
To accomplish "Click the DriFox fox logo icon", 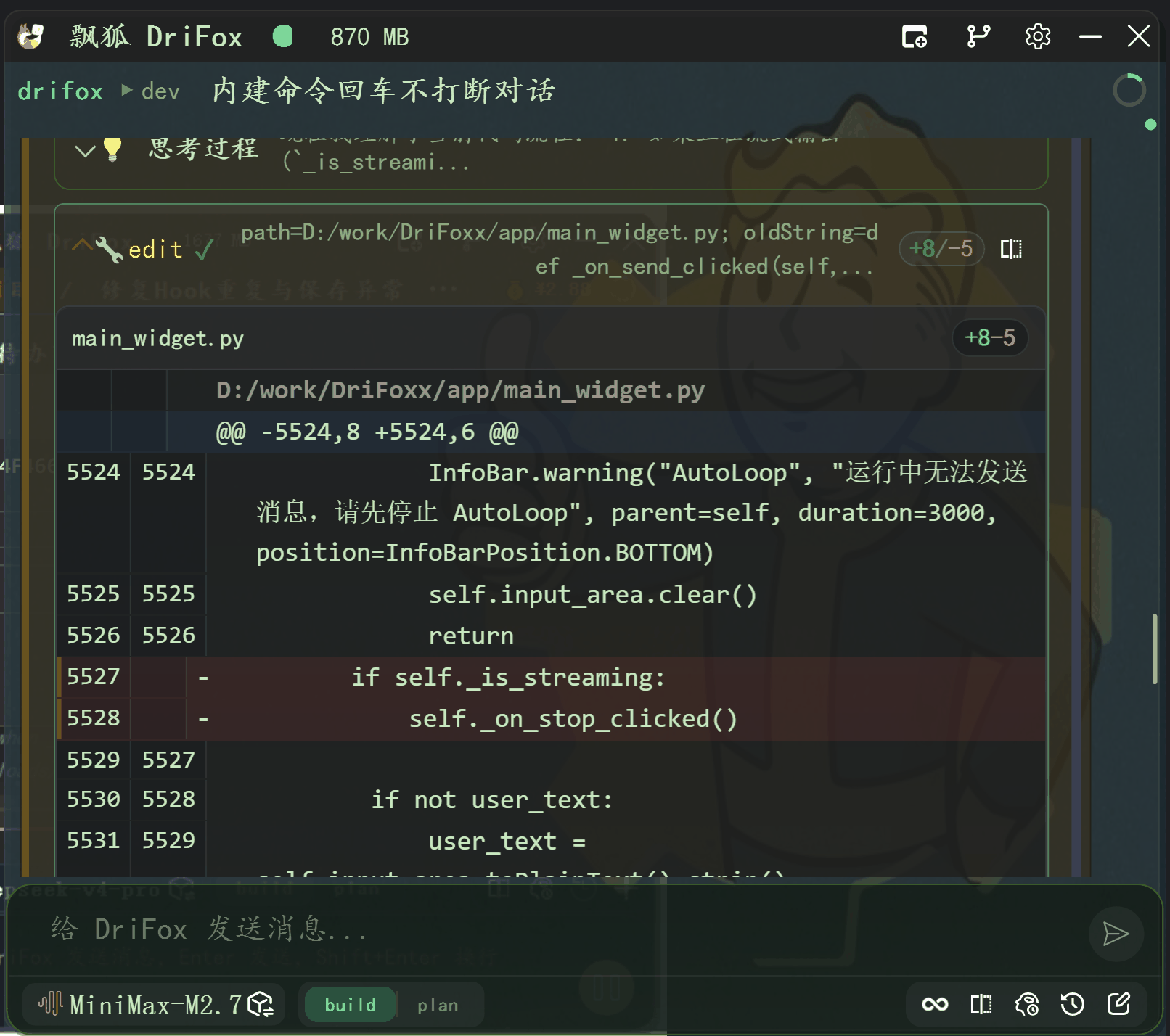I will point(30,36).
